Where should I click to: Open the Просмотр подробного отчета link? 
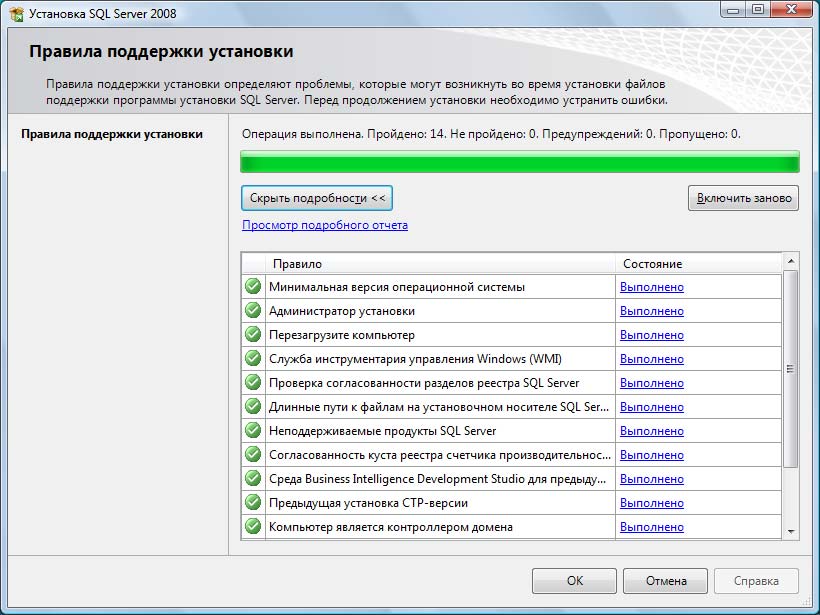pos(325,225)
